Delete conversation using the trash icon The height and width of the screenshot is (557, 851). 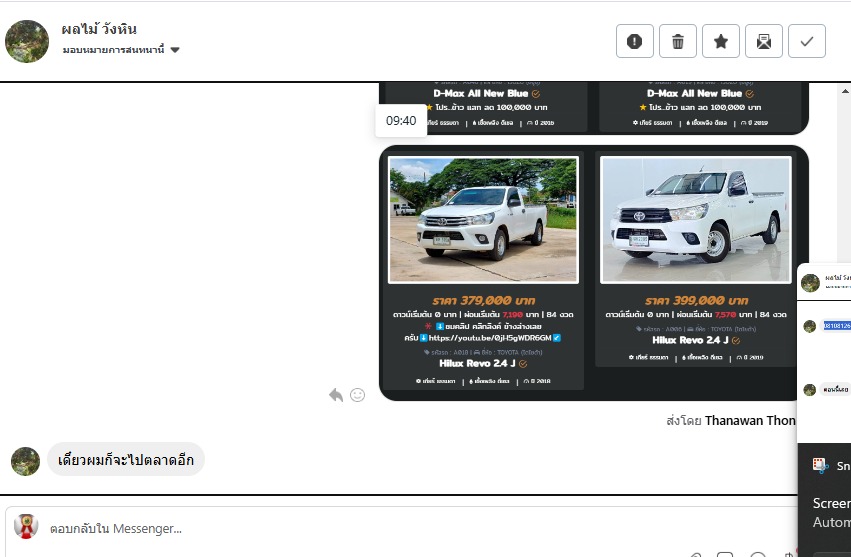tap(677, 41)
